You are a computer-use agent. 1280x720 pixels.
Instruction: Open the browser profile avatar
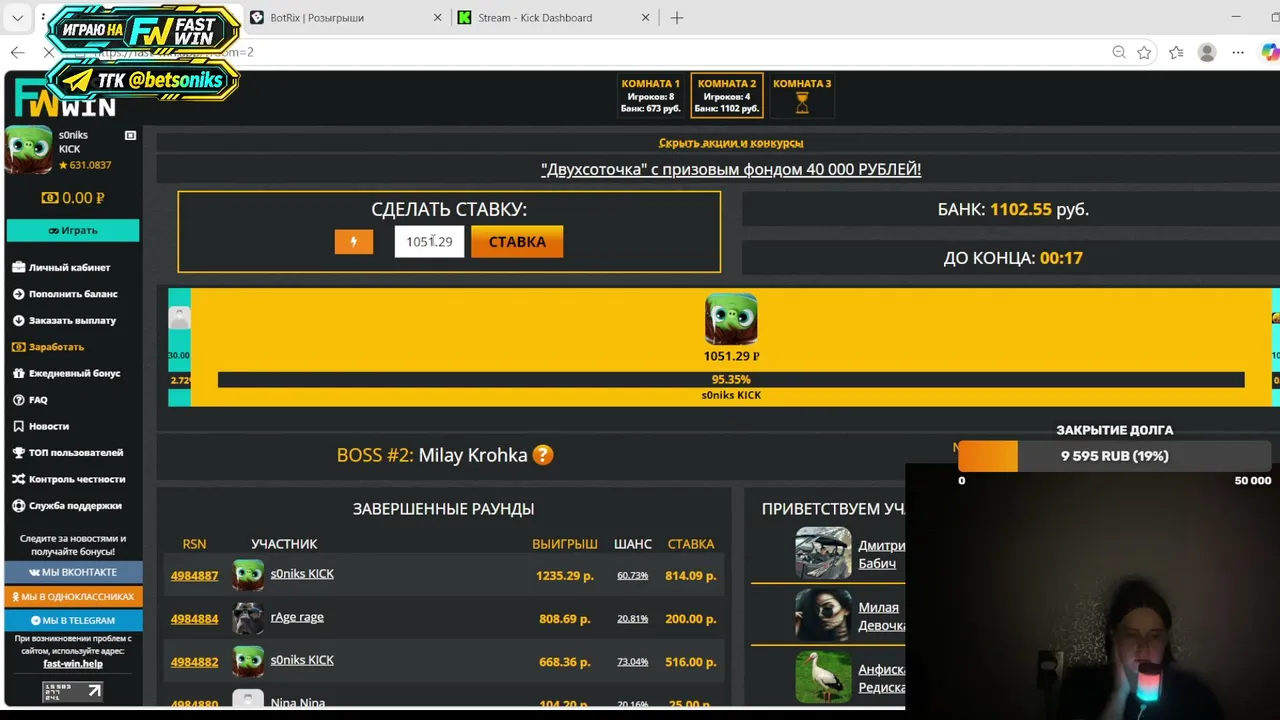(x=1207, y=52)
